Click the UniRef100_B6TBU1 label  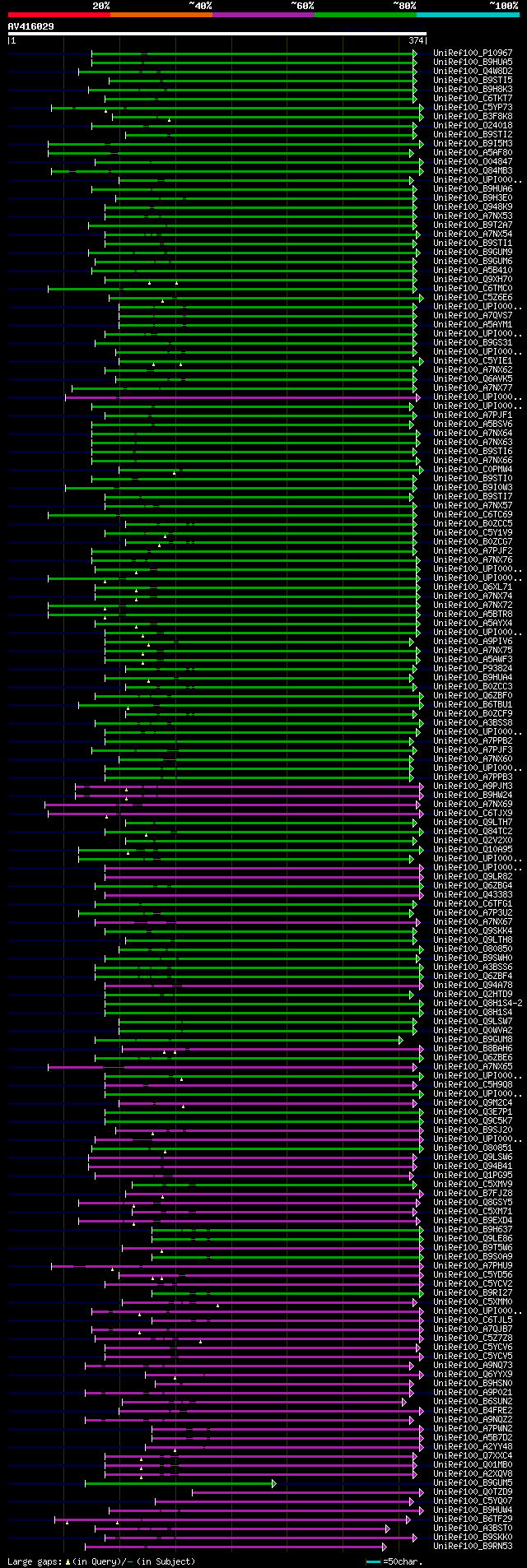(x=473, y=704)
